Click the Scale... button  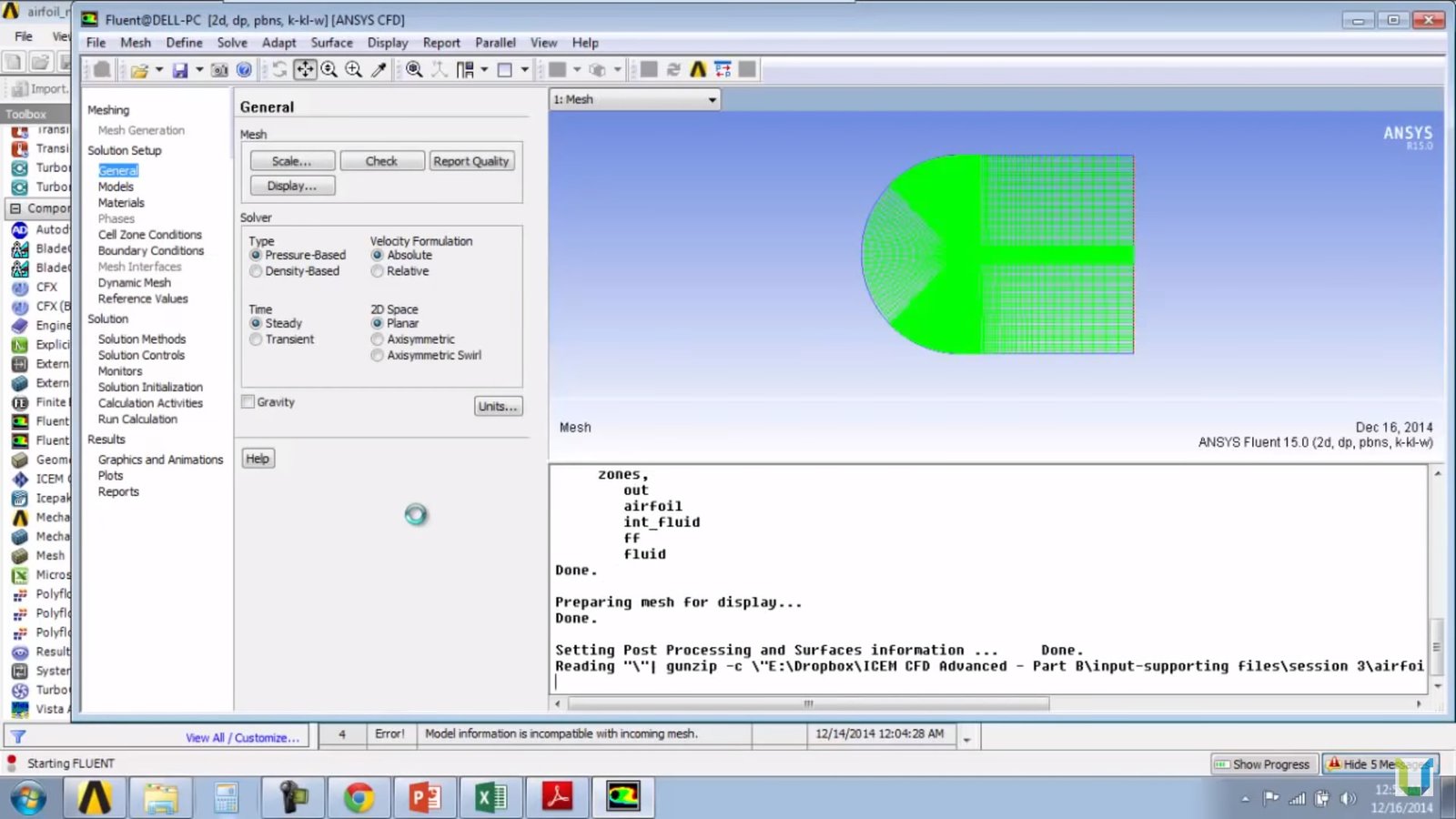coord(292,161)
